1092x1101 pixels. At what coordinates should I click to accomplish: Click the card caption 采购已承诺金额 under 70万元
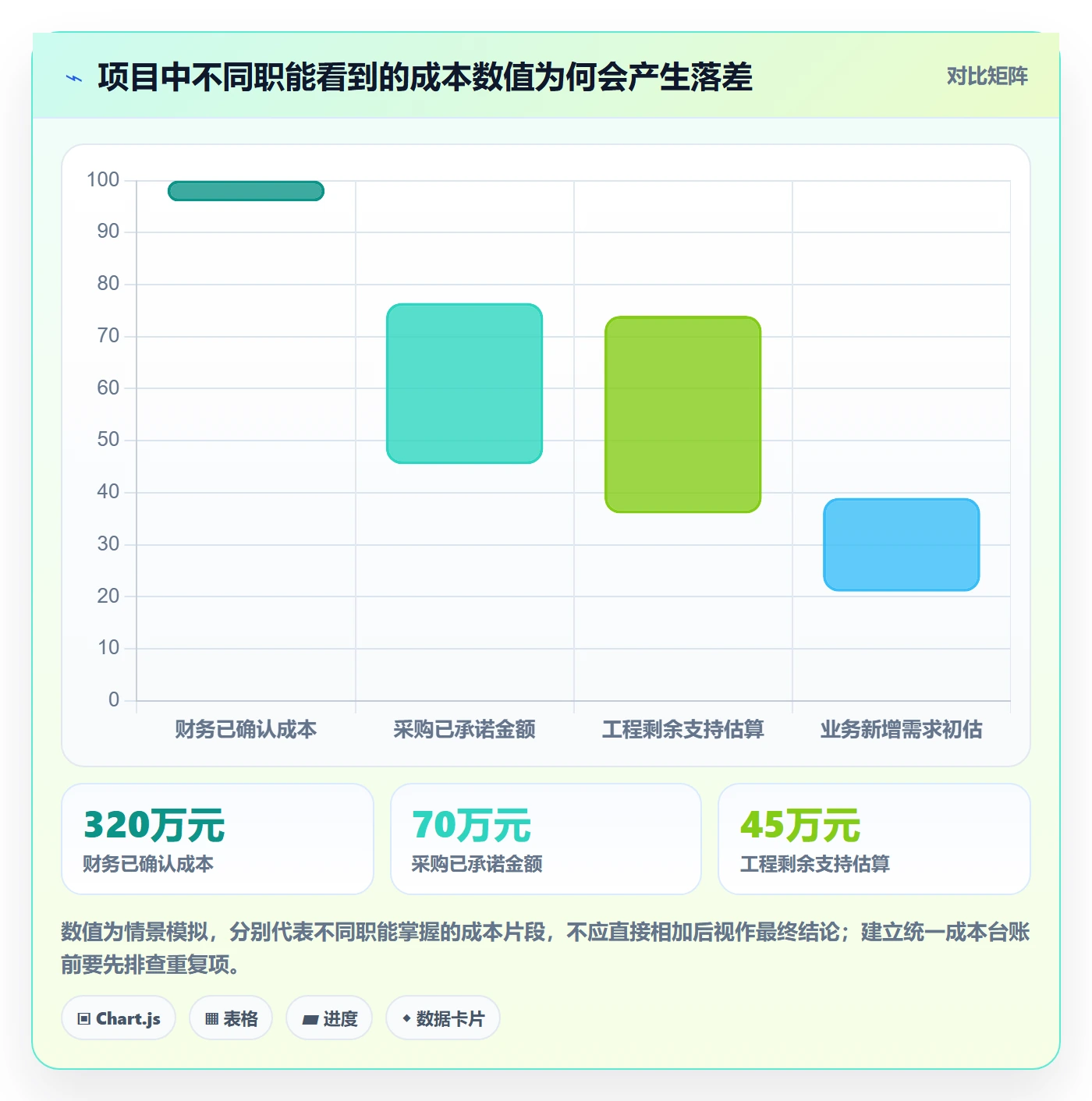tap(477, 864)
